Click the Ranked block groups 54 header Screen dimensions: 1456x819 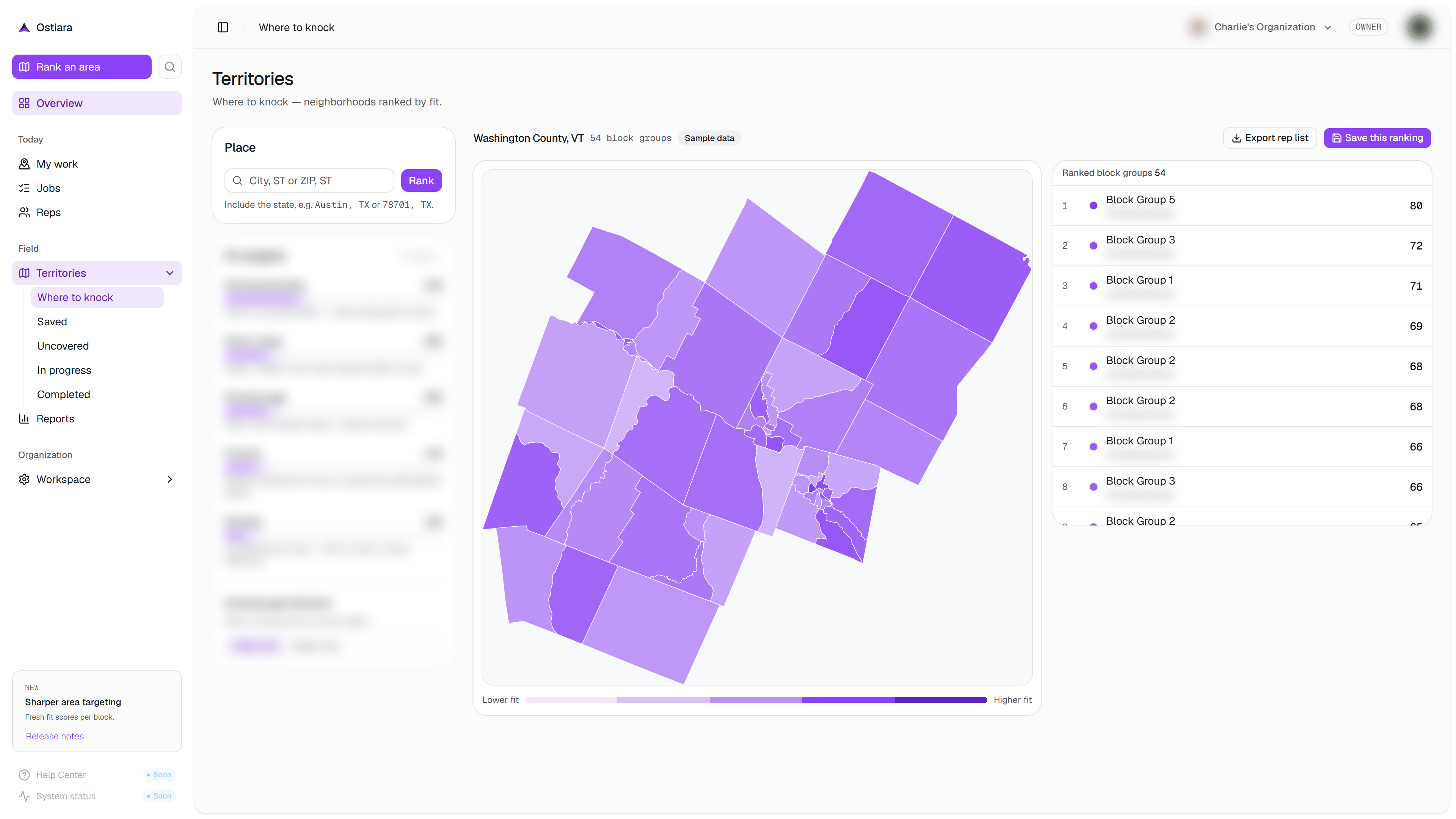click(x=1114, y=173)
